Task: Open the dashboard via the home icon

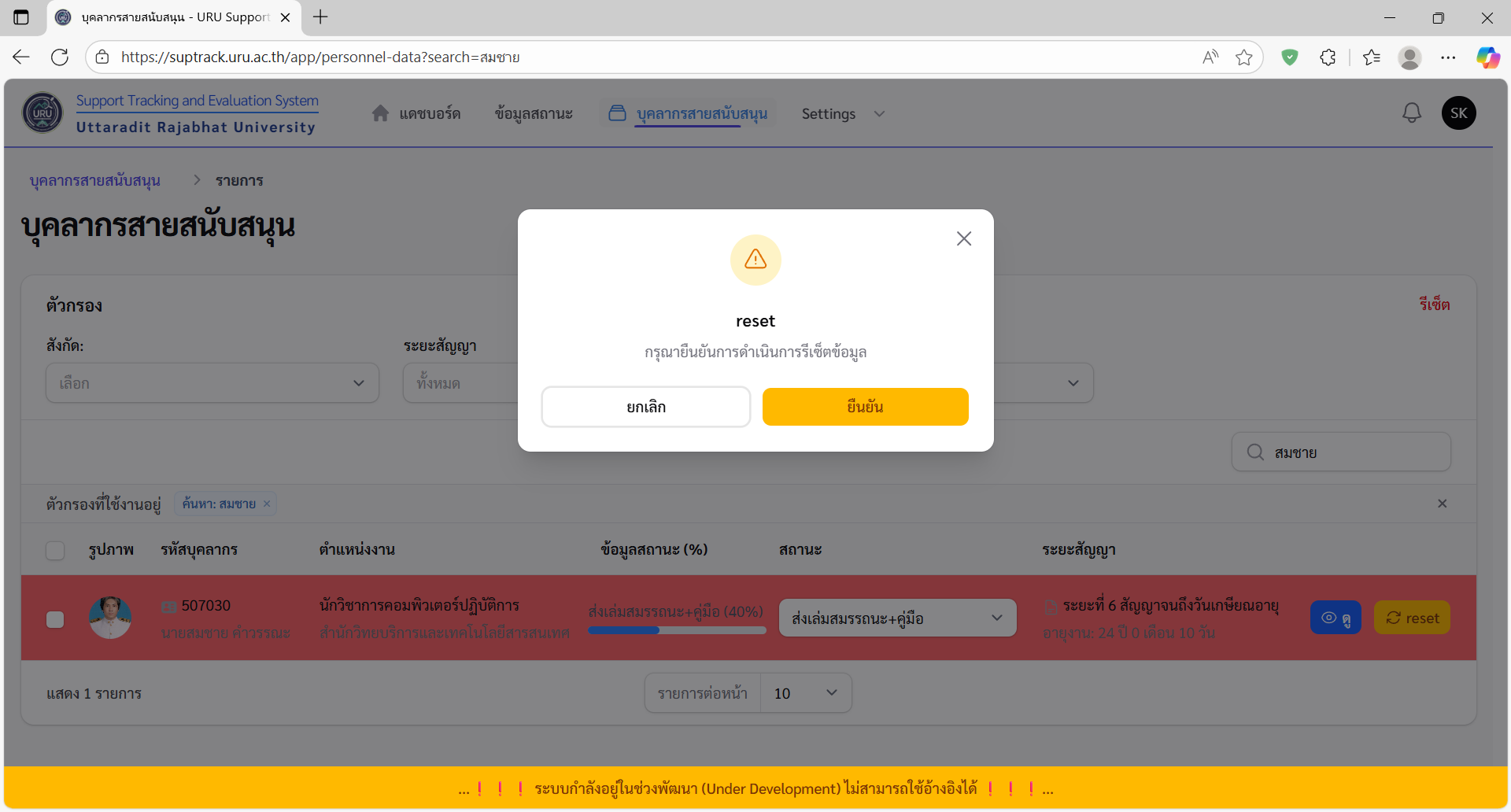Action: pos(381,113)
